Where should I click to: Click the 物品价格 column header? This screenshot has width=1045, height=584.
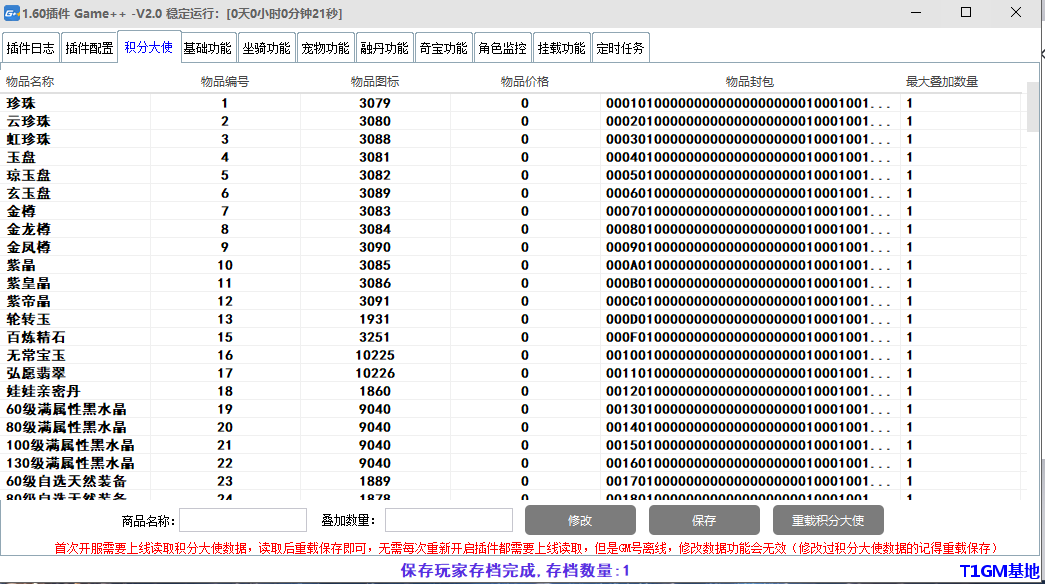click(x=525, y=82)
